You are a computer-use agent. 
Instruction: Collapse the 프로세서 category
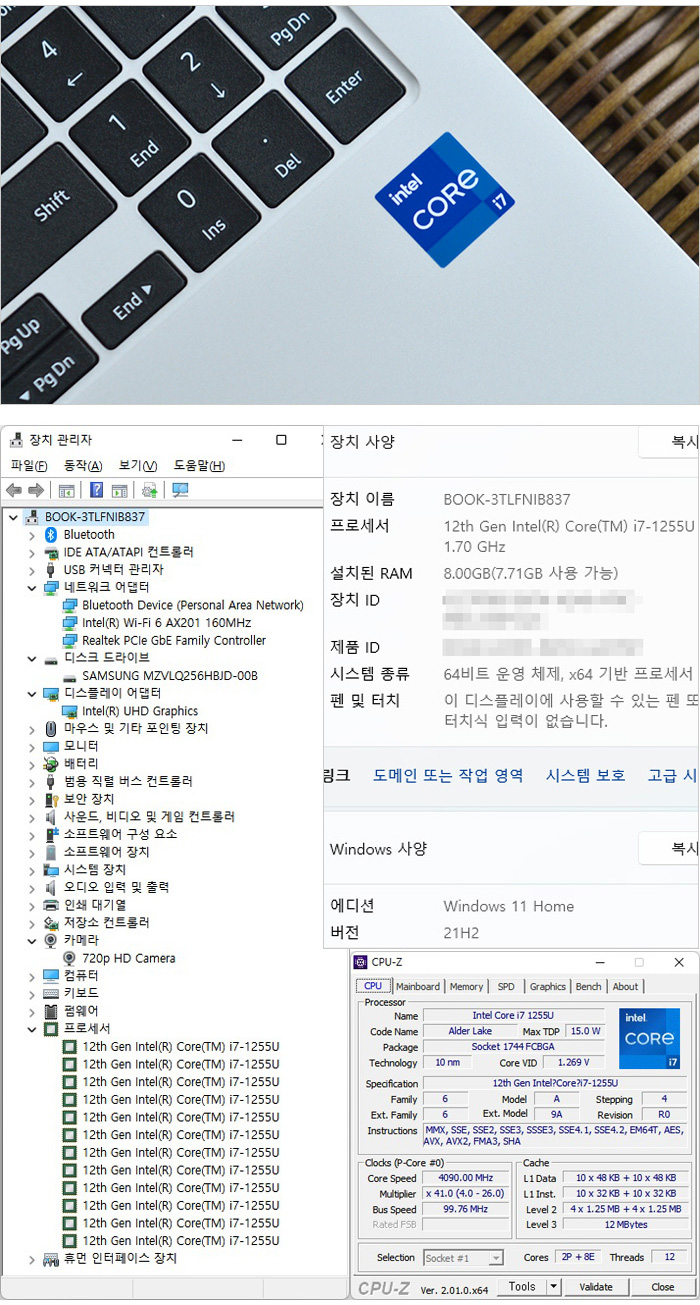[31, 1028]
